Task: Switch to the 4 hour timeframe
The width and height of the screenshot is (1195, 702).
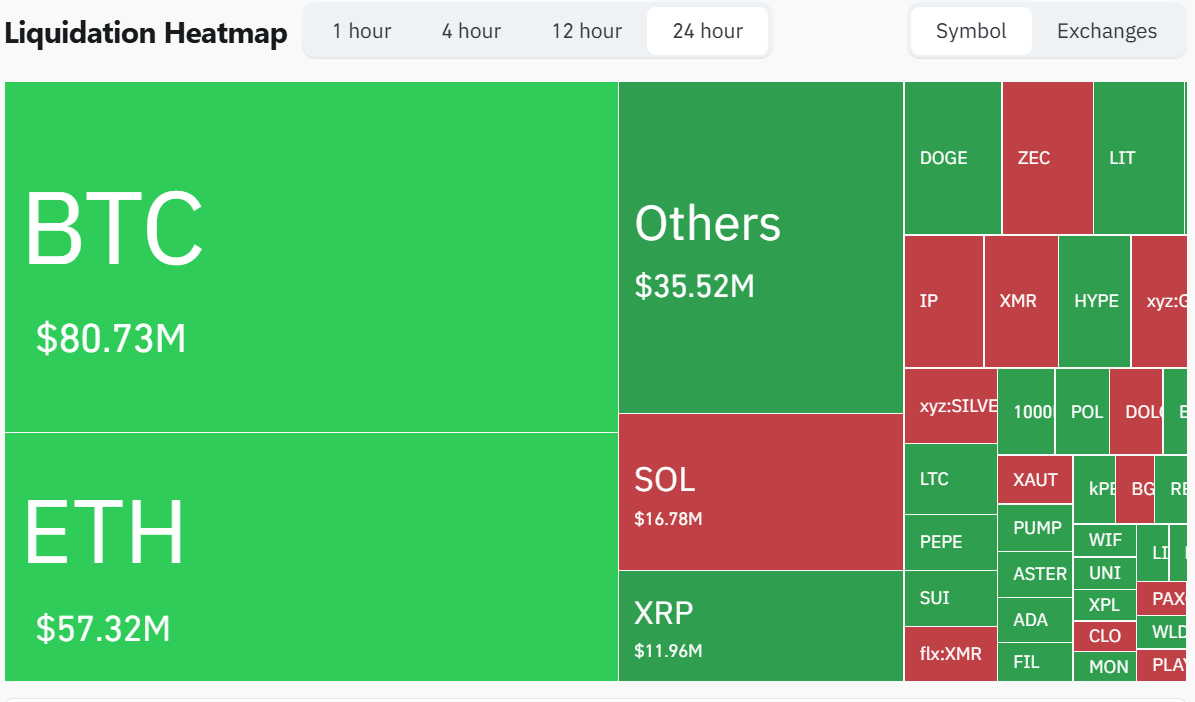Action: [471, 31]
